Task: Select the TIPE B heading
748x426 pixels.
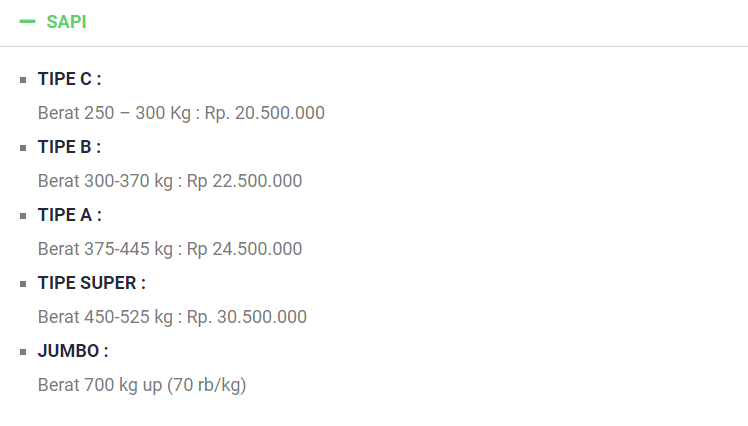Action: coord(69,147)
